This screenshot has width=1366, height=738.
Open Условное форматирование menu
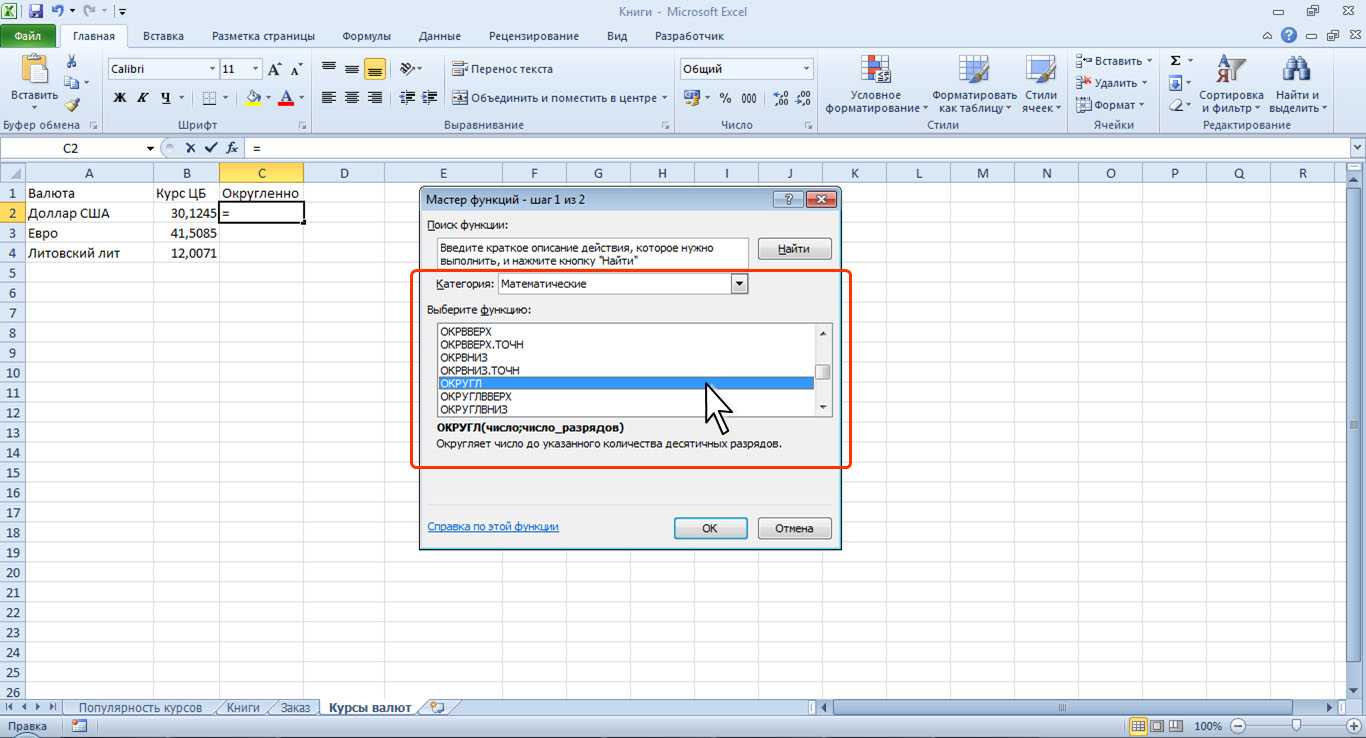pyautogui.click(x=876, y=84)
